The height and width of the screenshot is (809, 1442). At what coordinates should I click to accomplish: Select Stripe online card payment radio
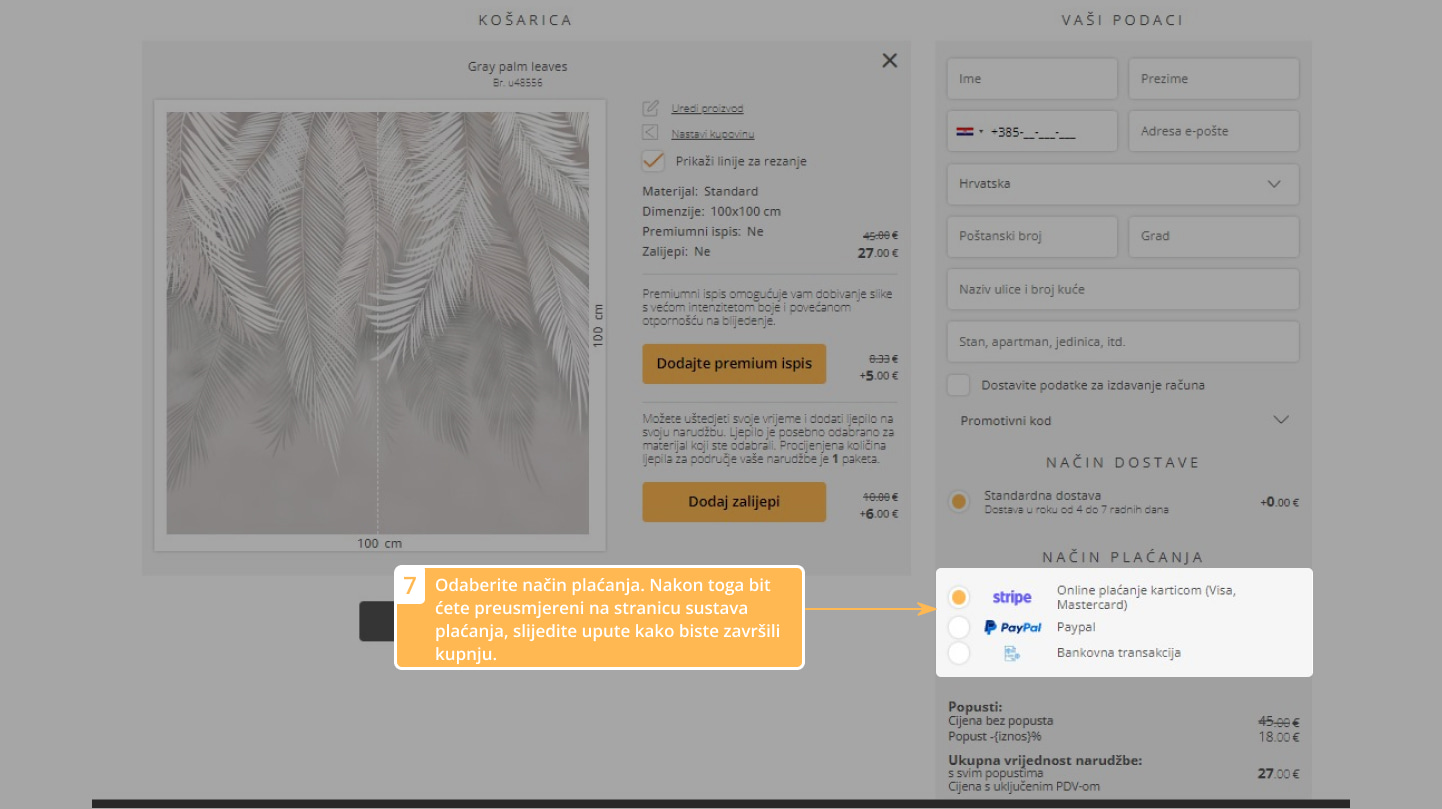(x=958, y=597)
